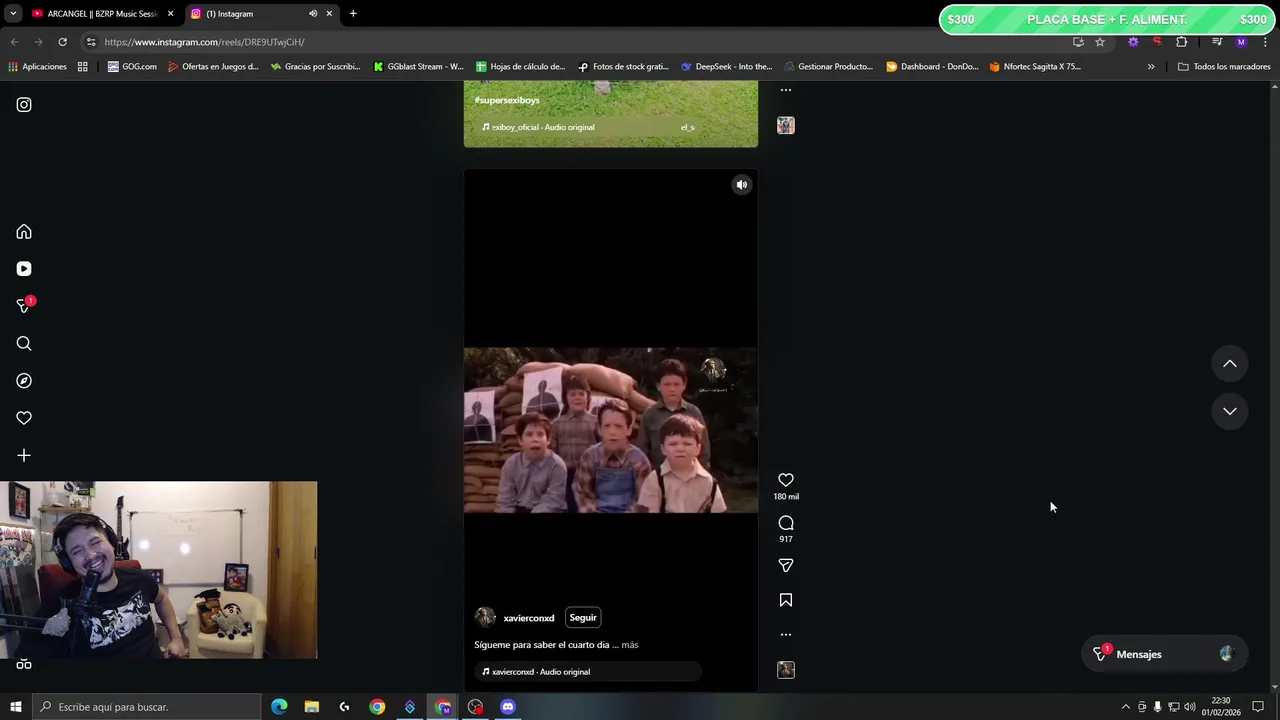This screenshot has height=720, width=1280.
Task: Open more options for supersexiboys reel
Action: 786,90
